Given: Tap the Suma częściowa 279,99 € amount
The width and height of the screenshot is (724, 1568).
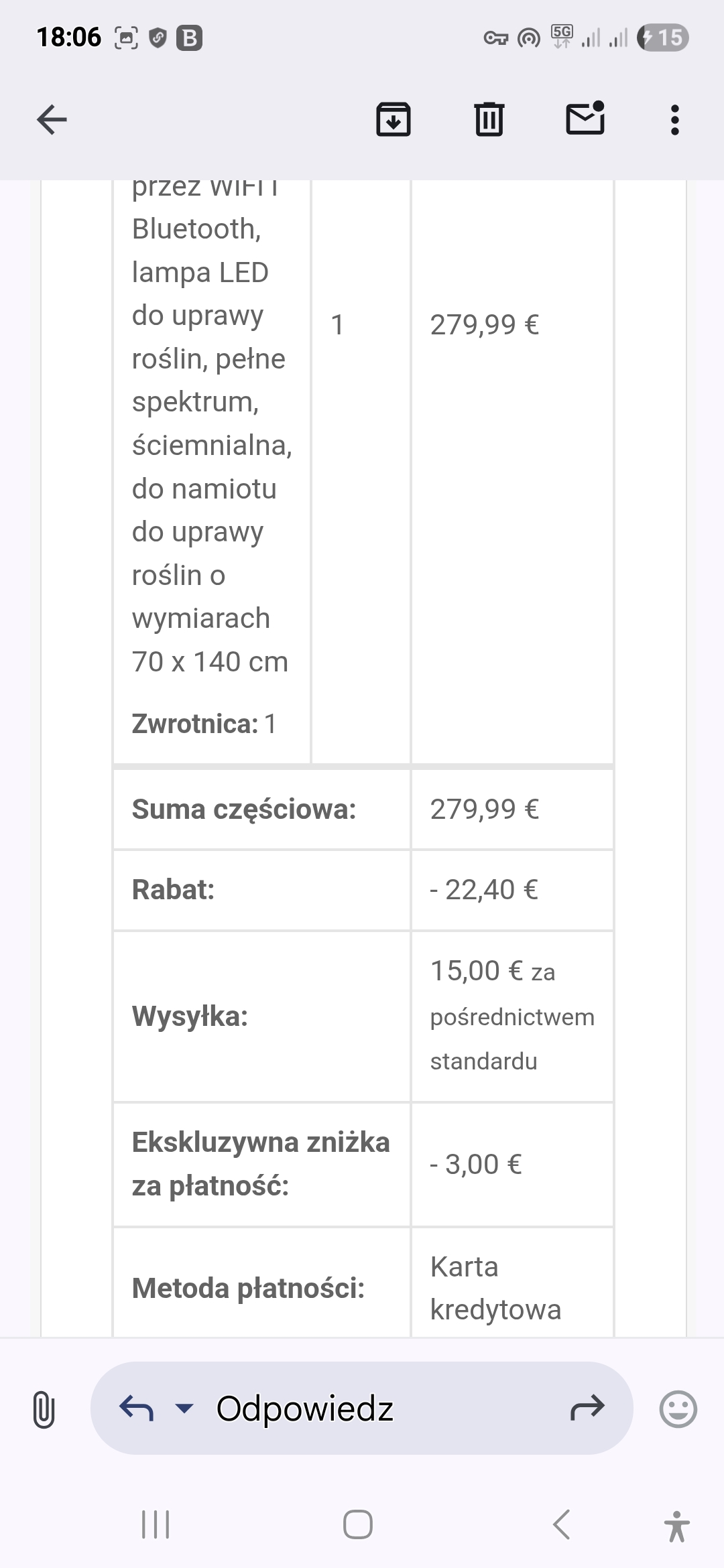Looking at the screenshot, I should point(485,809).
